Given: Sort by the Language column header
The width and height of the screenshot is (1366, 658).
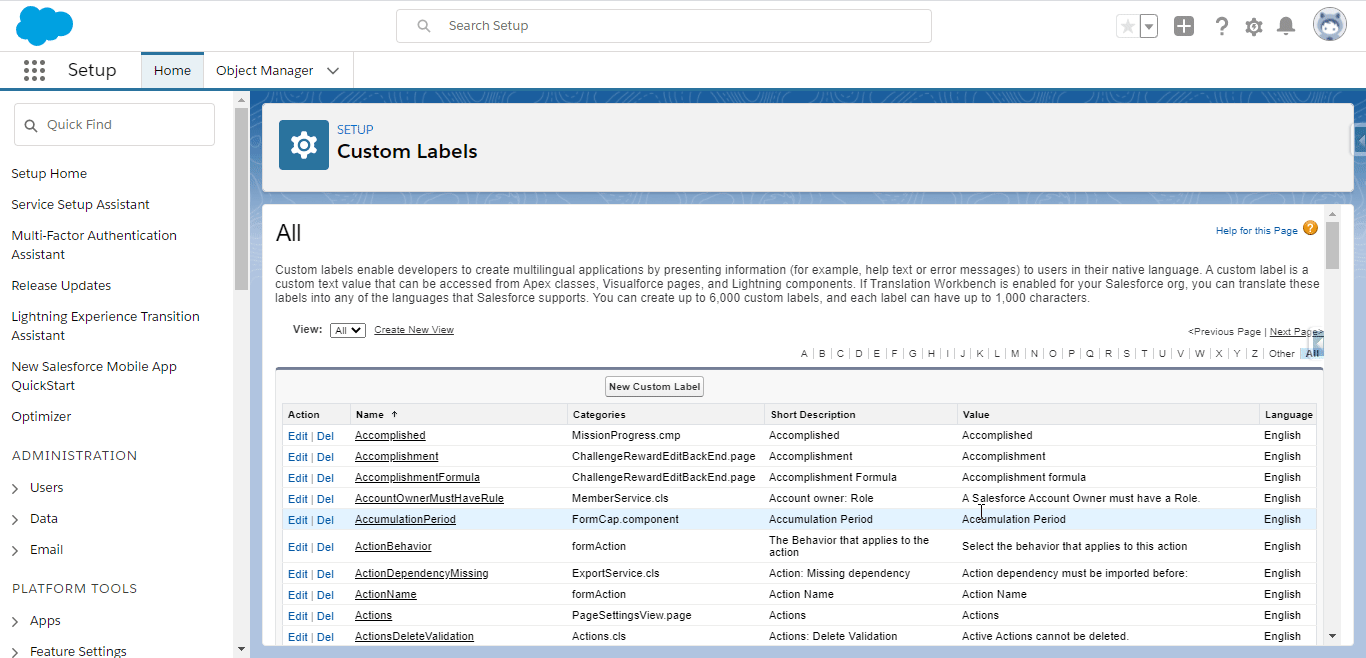Looking at the screenshot, I should point(1289,415).
